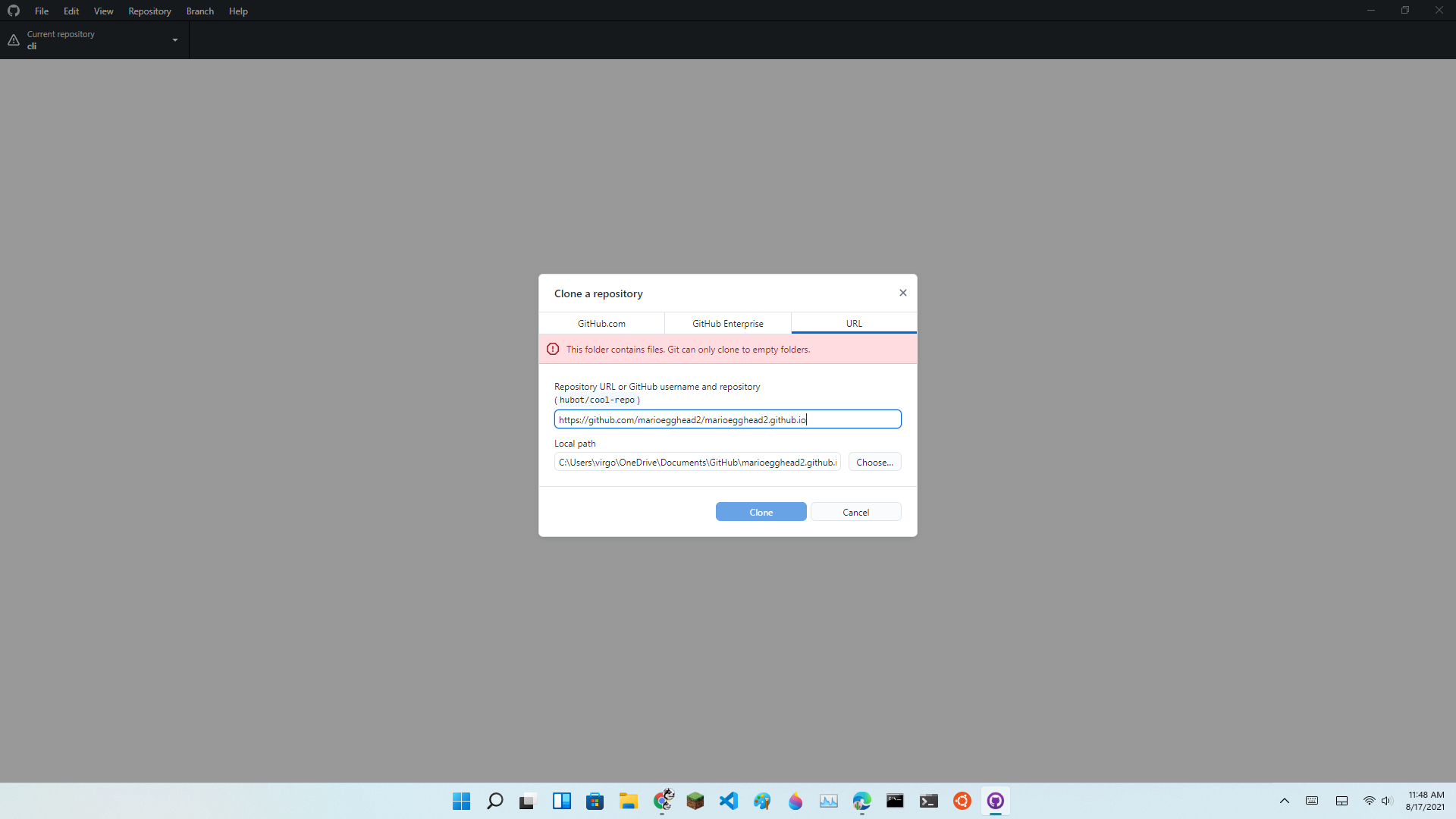Switch to the GitHub Enterprise tab
1456x819 pixels.
(727, 323)
